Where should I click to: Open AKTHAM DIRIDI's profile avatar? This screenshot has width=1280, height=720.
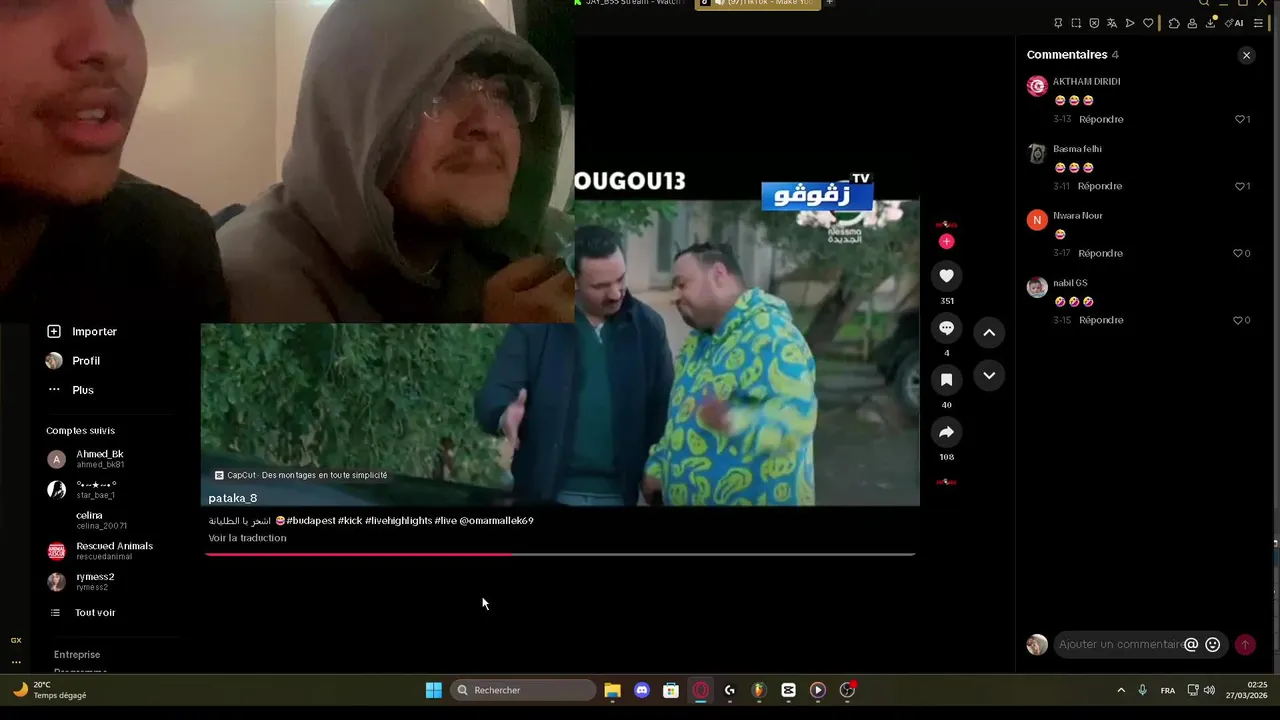[1037, 86]
